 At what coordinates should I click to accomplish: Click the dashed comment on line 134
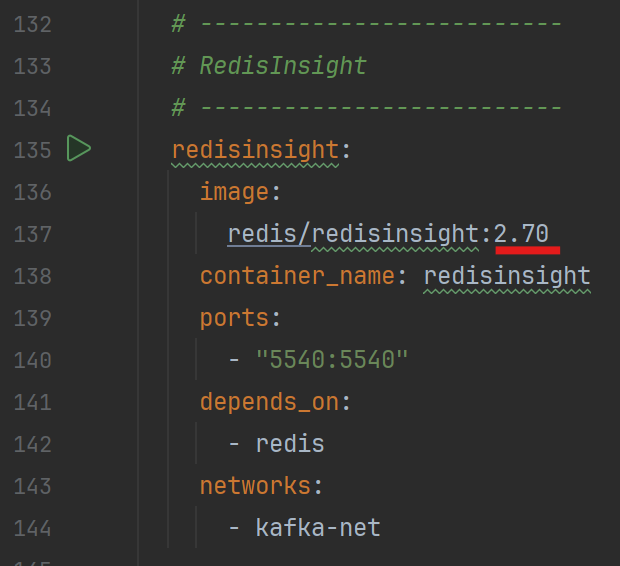[366, 108]
